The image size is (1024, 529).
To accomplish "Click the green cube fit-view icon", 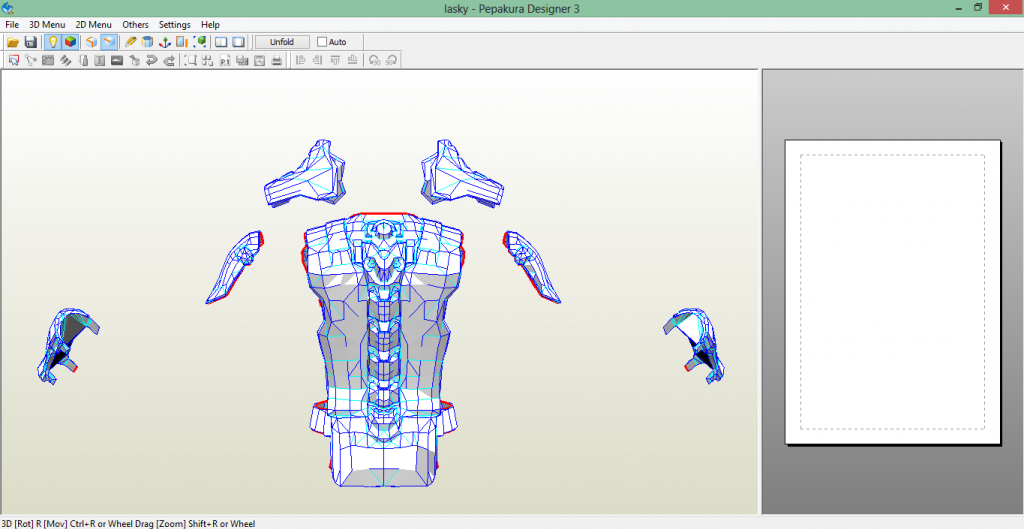I will [200, 42].
